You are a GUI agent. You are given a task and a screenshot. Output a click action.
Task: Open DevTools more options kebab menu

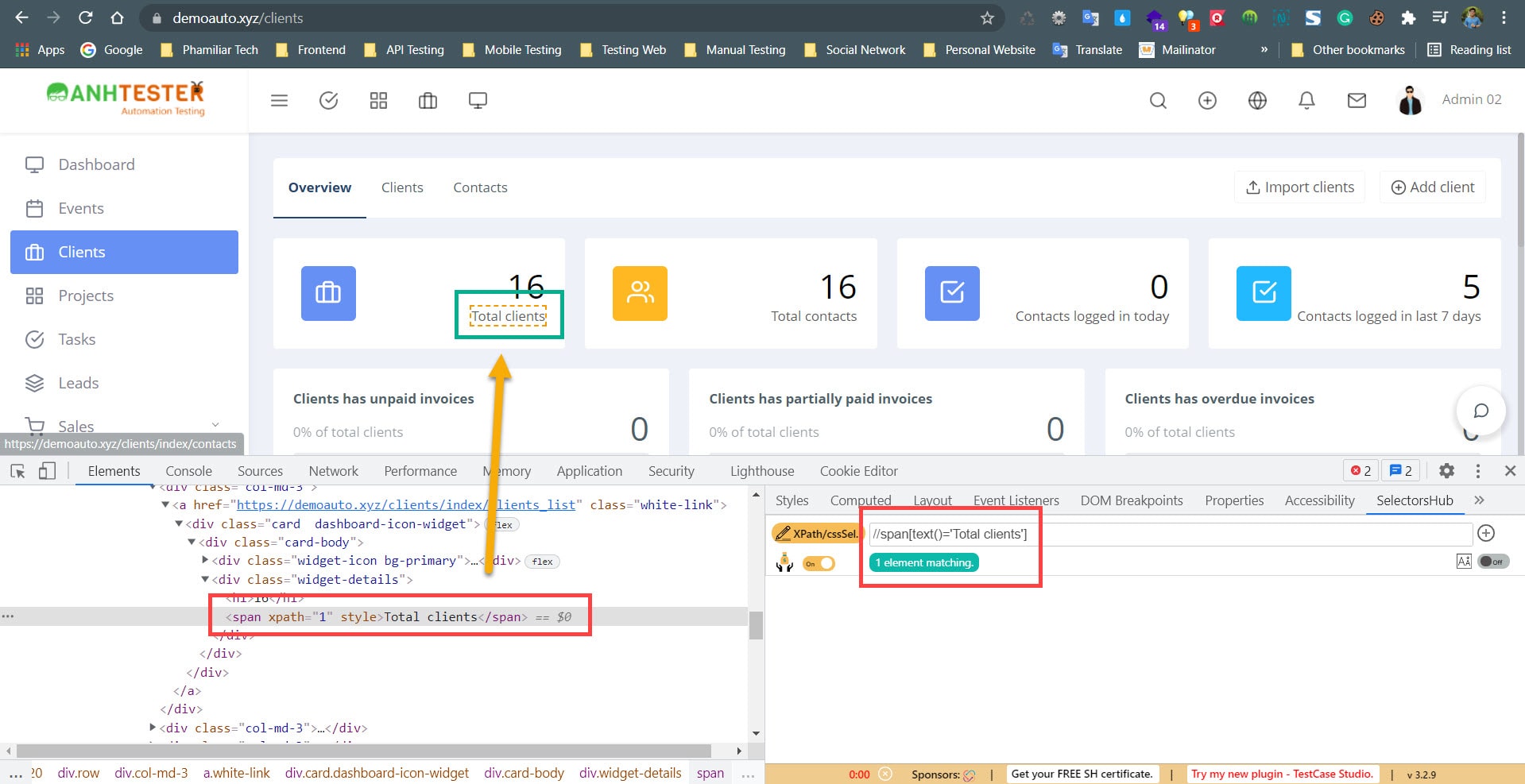(1477, 471)
